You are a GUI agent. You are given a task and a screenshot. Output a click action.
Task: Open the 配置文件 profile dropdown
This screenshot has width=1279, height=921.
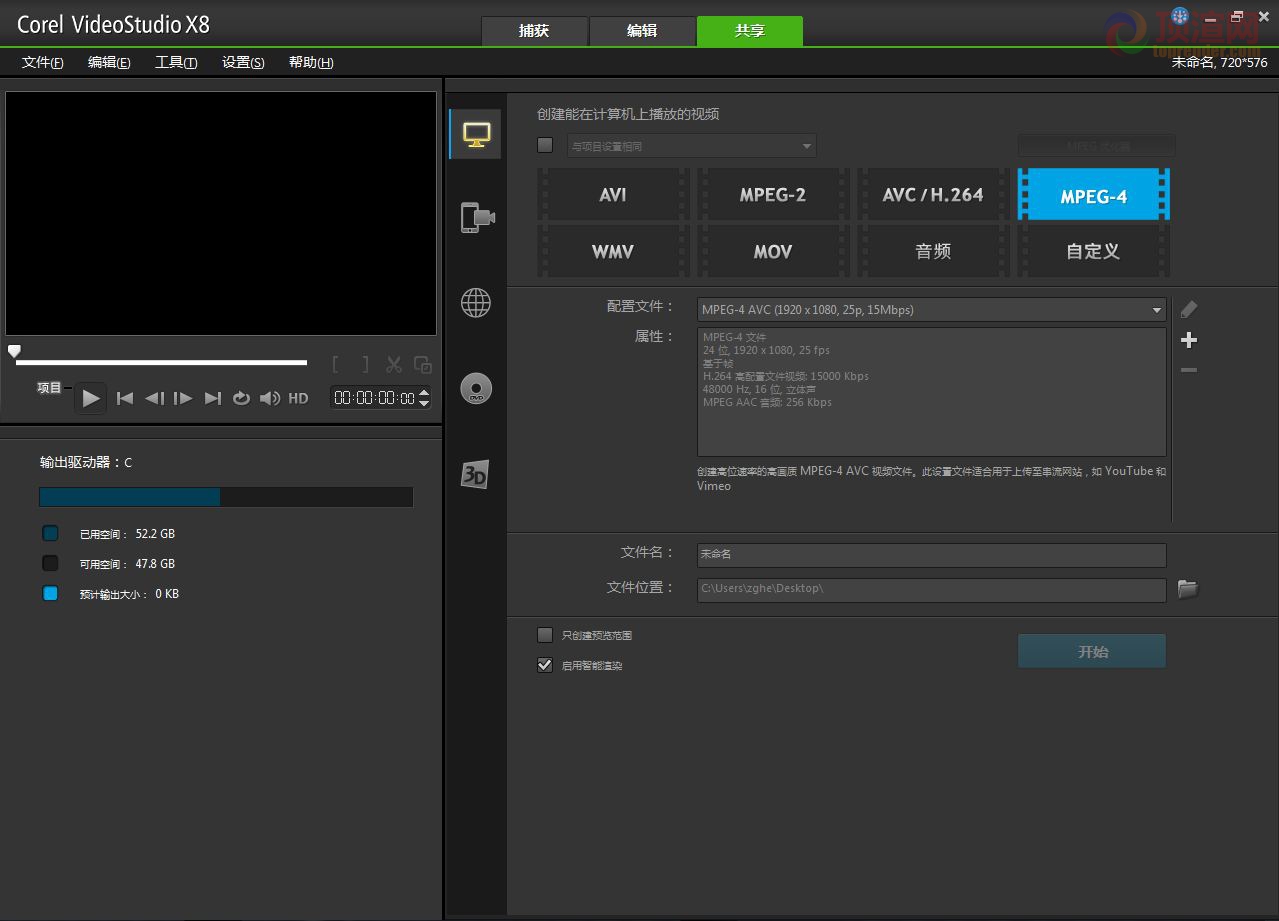point(932,310)
